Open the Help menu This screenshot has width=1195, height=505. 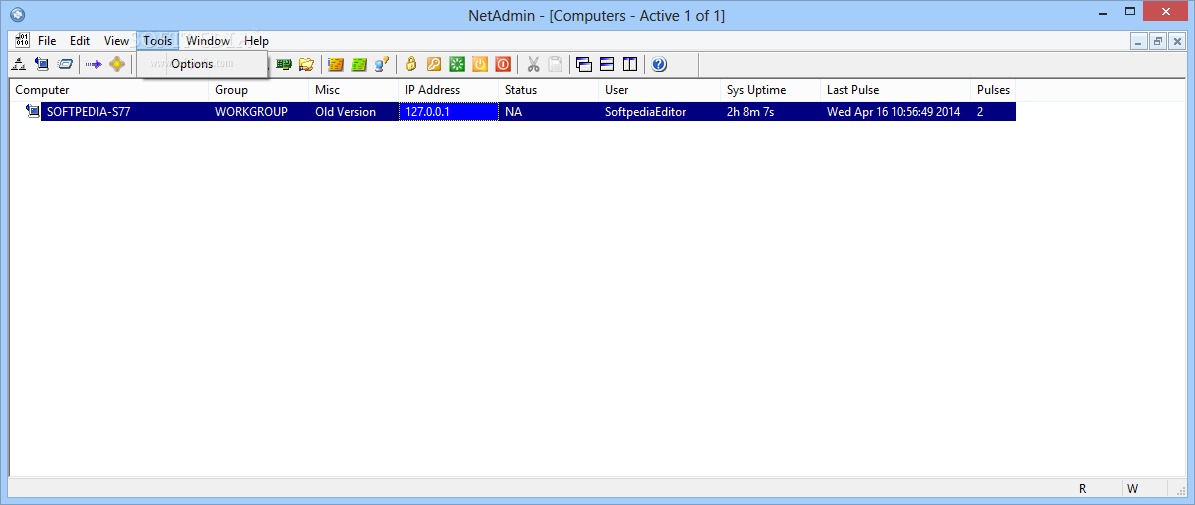pyautogui.click(x=257, y=41)
